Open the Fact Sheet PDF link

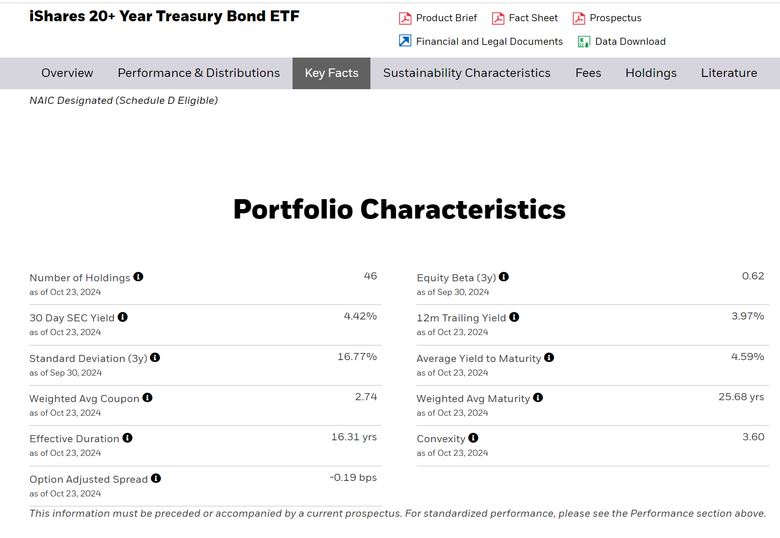pyautogui.click(x=525, y=18)
